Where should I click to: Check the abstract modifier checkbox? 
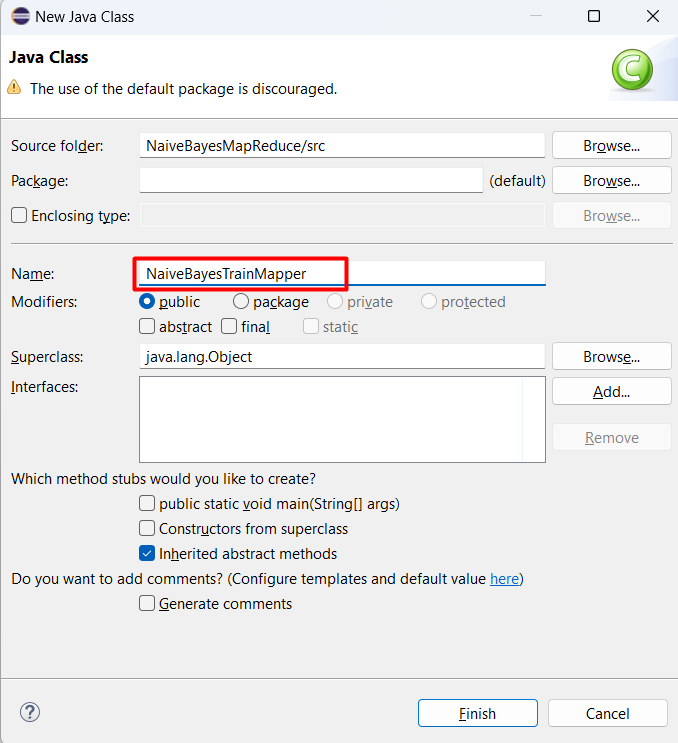click(147, 326)
